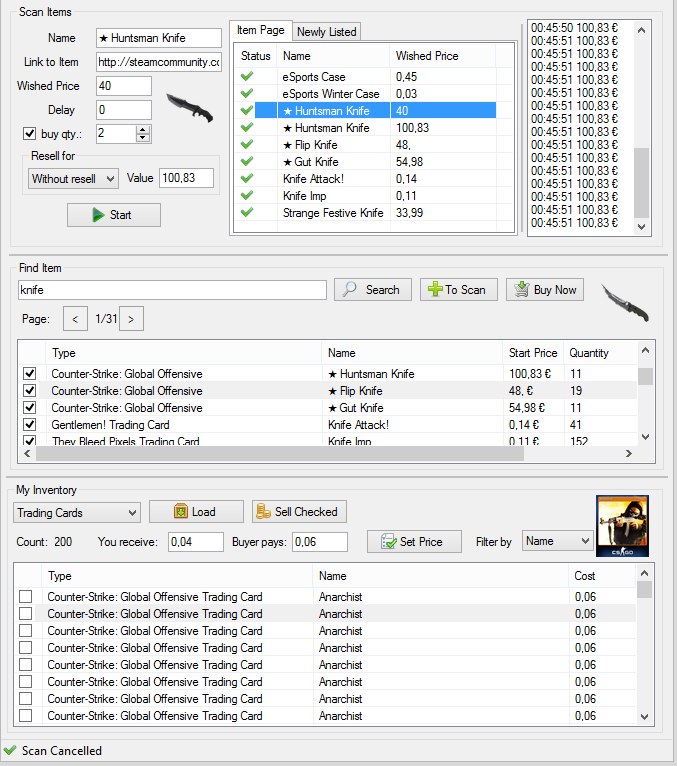Click the shopping cart icon on Buy Now

click(x=522, y=289)
